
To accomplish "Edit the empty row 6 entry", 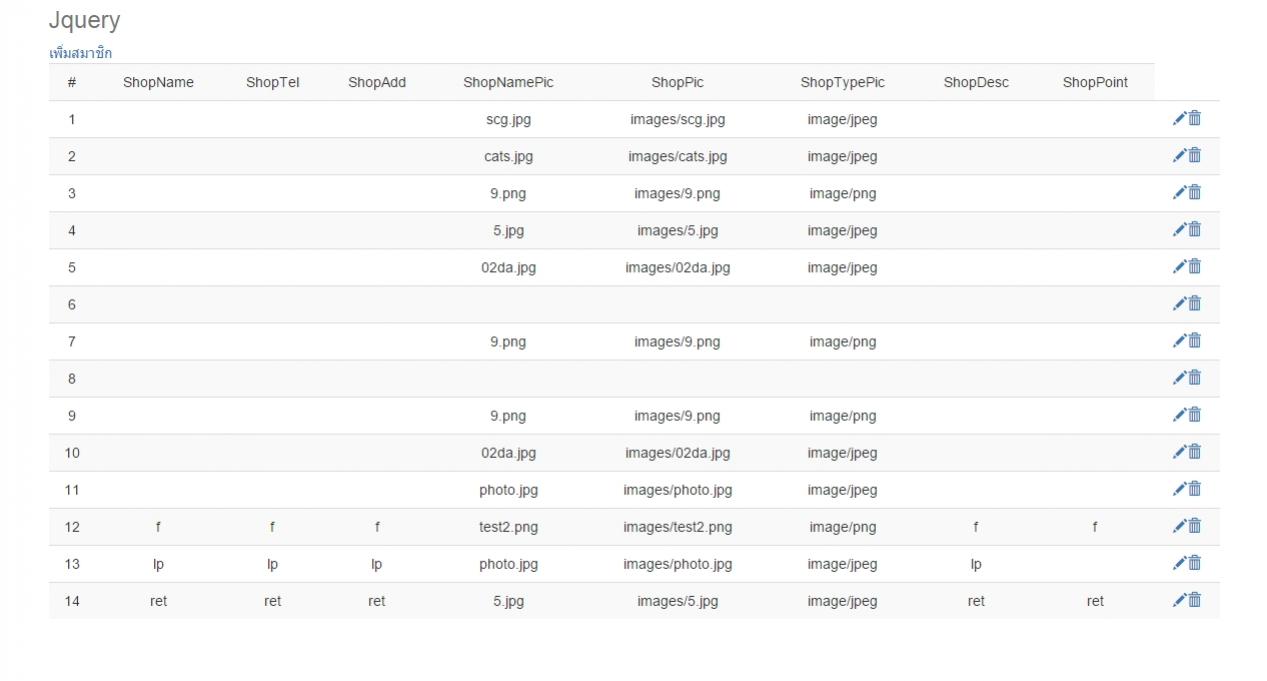I will coord(1179,304).
